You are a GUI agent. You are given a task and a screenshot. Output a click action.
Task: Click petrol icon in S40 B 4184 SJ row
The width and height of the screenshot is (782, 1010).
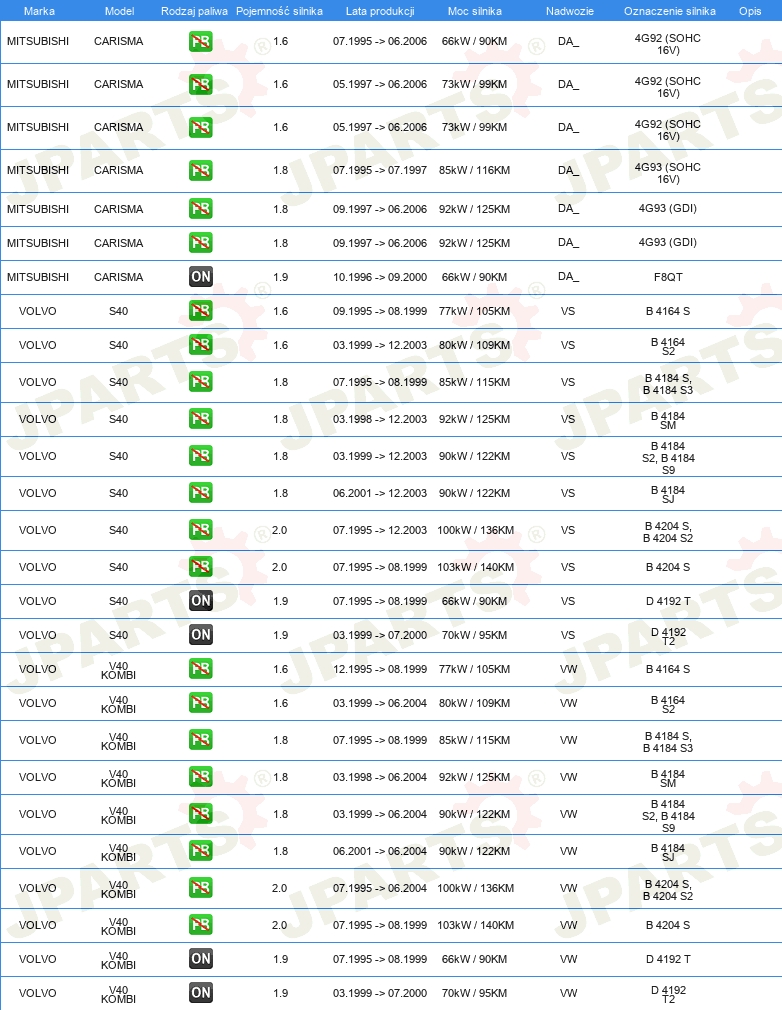[201, 493]
